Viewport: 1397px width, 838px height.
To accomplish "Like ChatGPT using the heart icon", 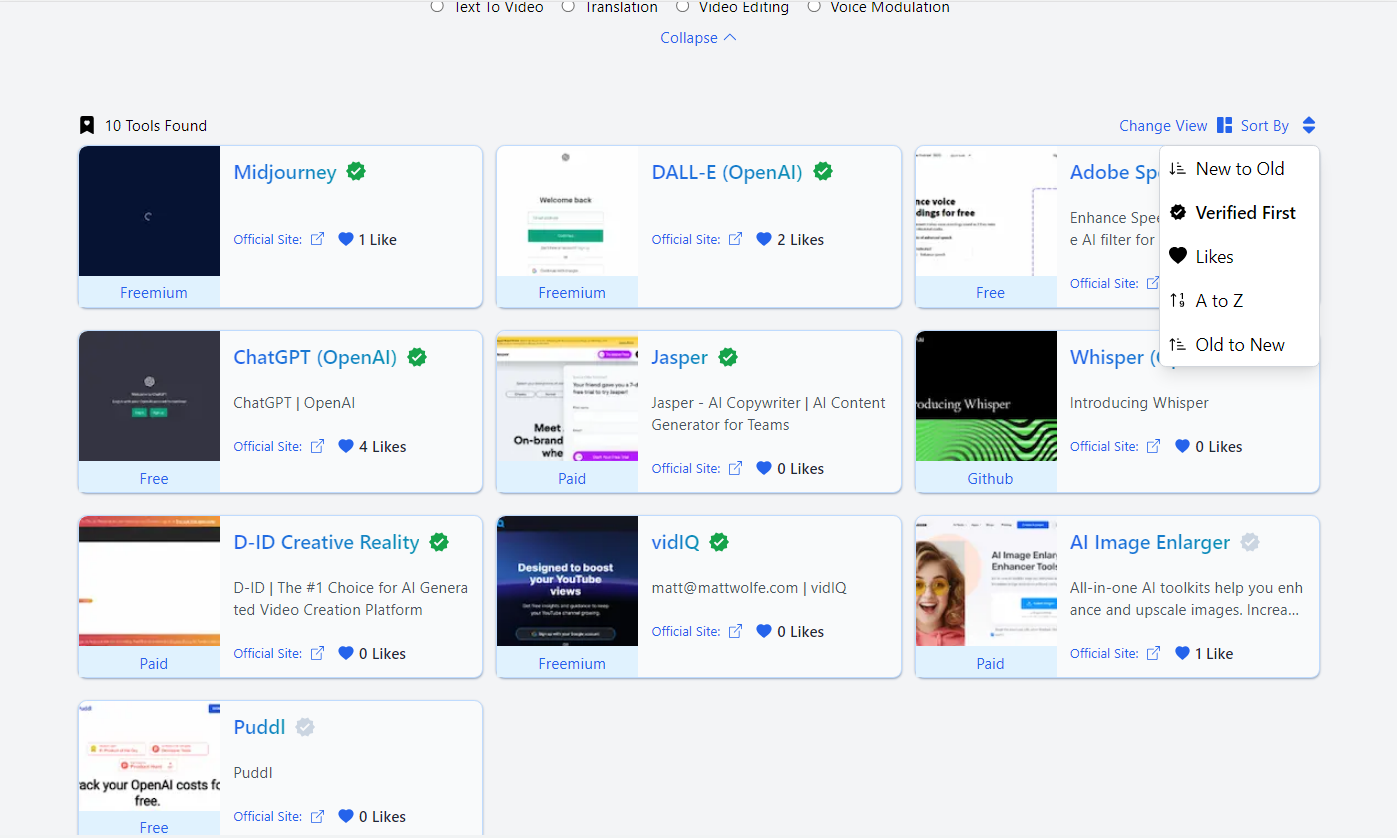I will coord(346,446).
